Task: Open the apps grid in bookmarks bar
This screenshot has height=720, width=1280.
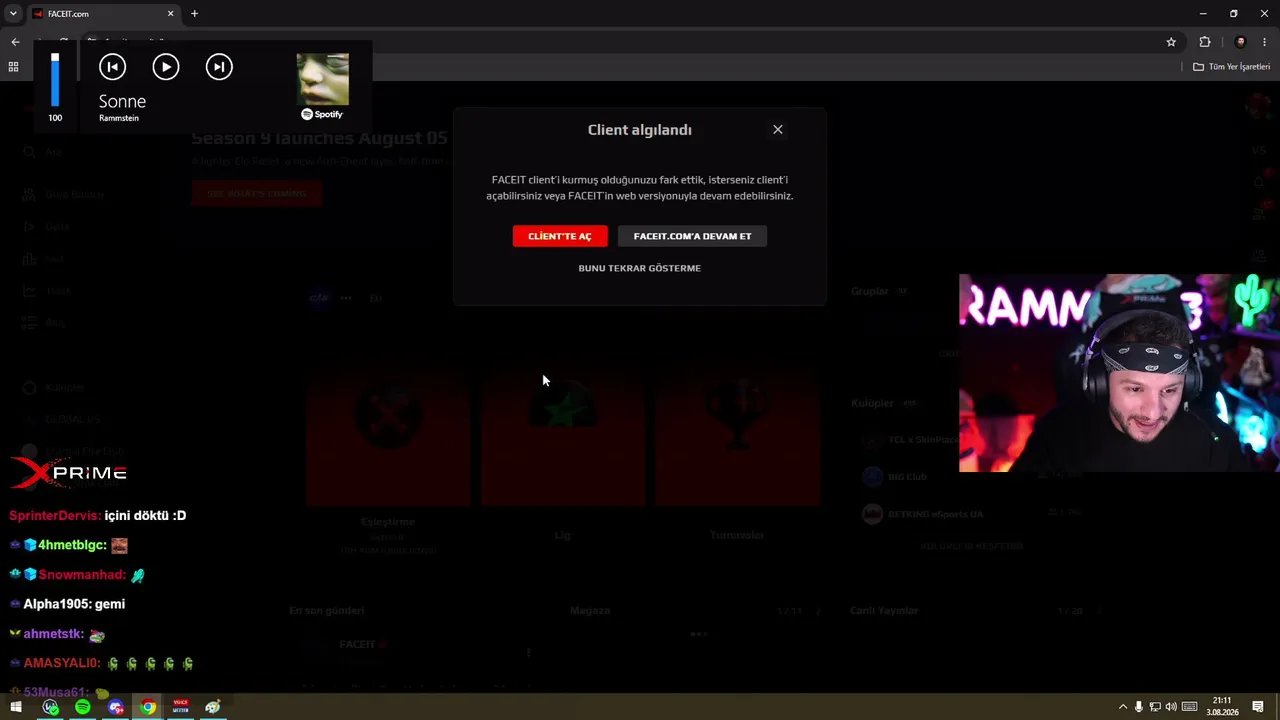Action: [x=13, y=67]
